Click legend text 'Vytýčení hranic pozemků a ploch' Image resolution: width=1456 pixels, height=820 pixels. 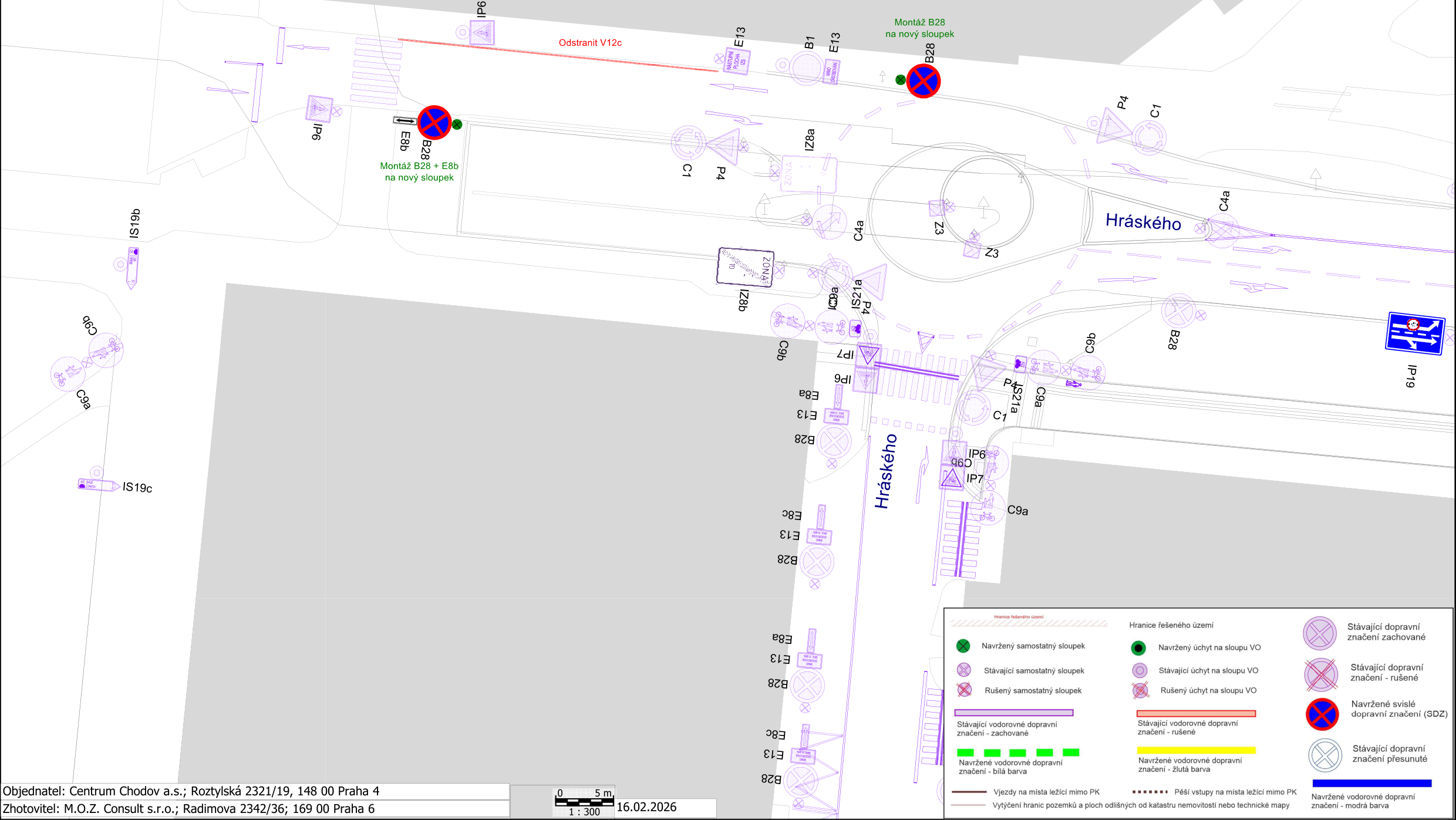pyautogui.click(x=1141, y=805)
